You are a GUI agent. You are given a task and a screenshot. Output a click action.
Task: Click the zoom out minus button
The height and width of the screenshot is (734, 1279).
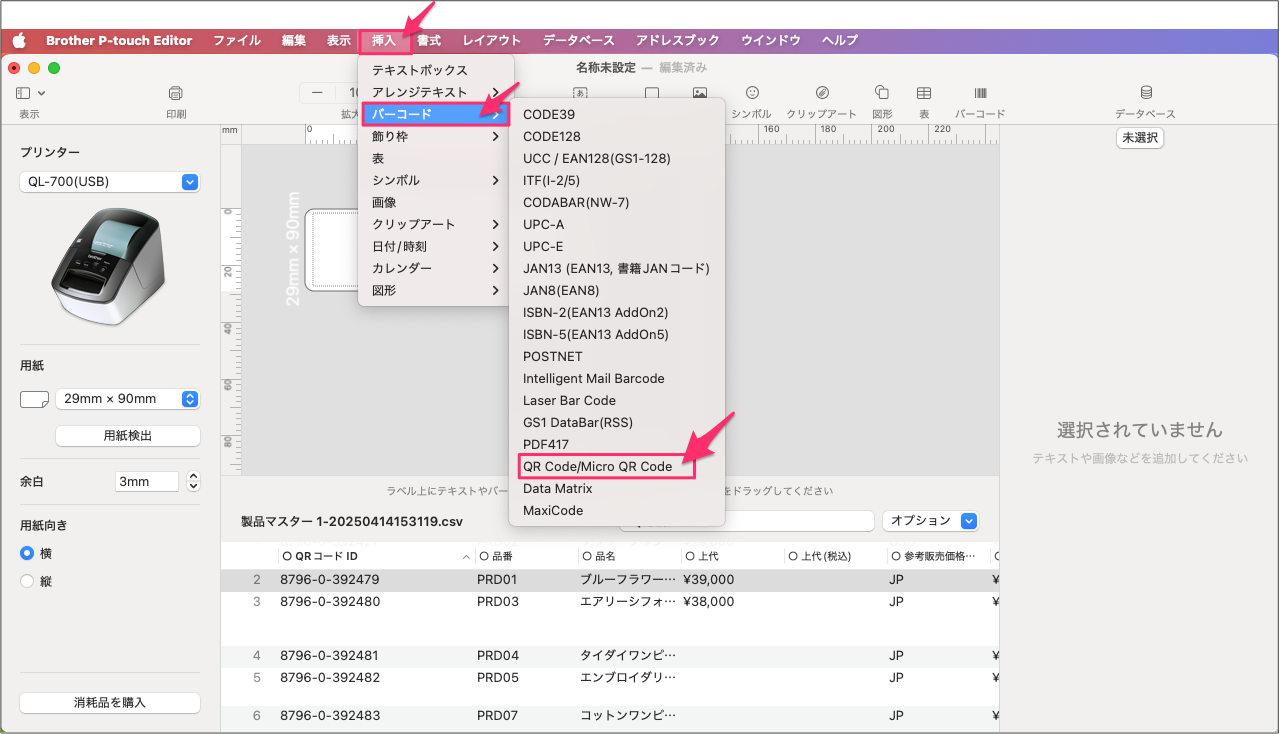[317, 93]
